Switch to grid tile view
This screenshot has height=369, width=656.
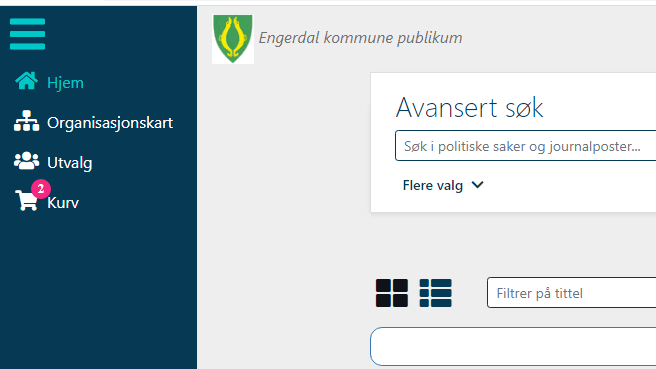[x=392, y=293]
